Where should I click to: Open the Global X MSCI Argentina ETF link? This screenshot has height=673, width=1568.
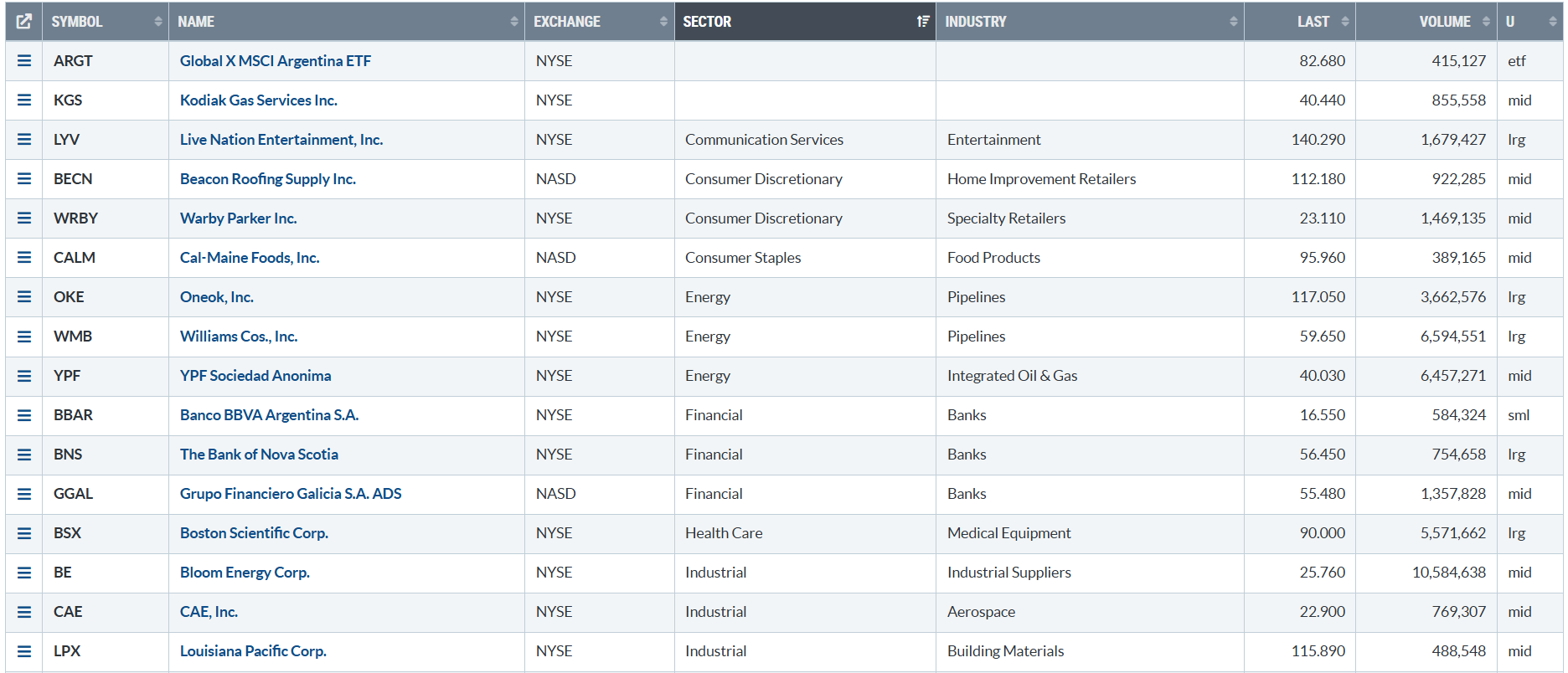coord(276,61)
